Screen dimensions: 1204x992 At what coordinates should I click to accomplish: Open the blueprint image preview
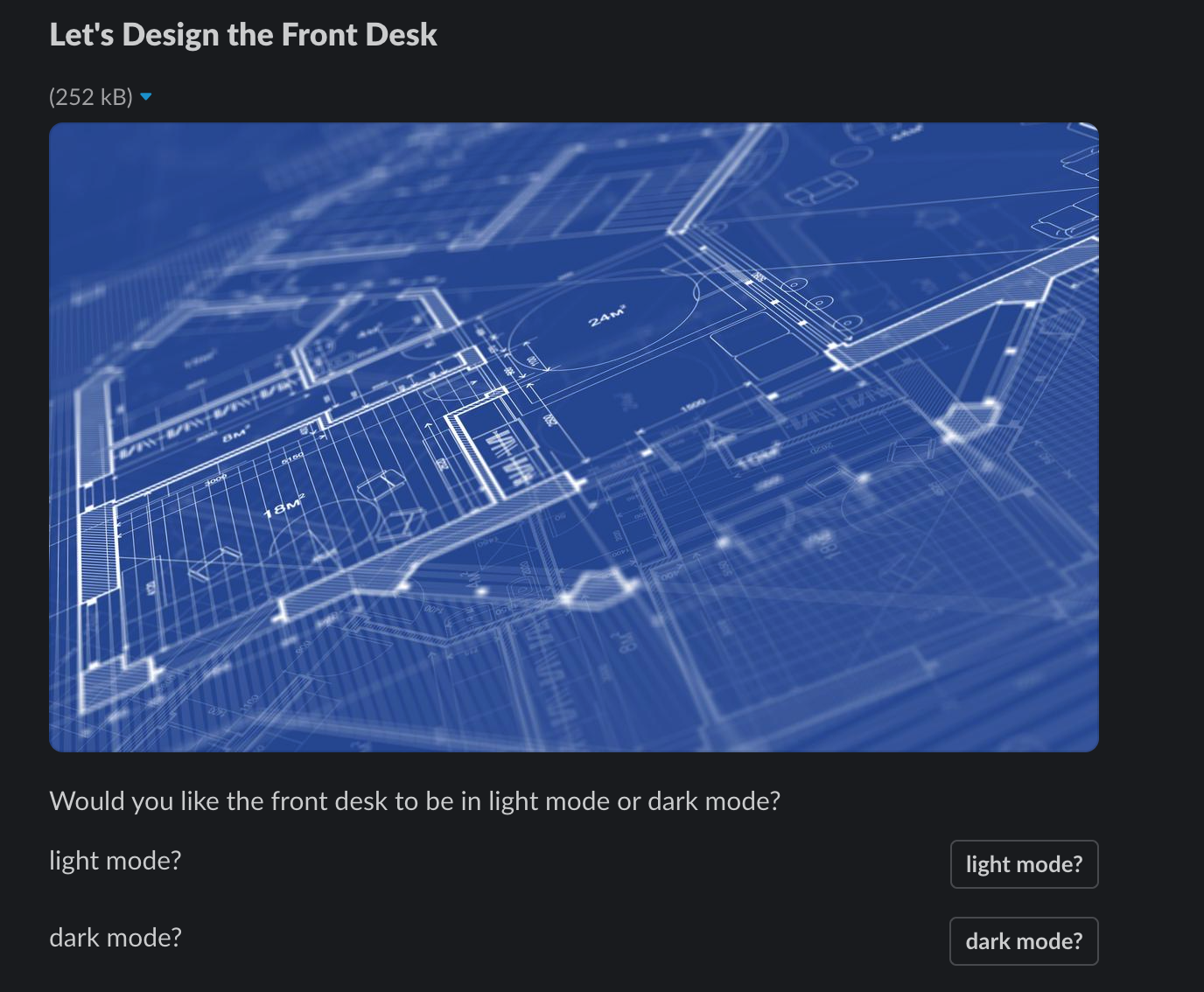(x=574, y=437)
